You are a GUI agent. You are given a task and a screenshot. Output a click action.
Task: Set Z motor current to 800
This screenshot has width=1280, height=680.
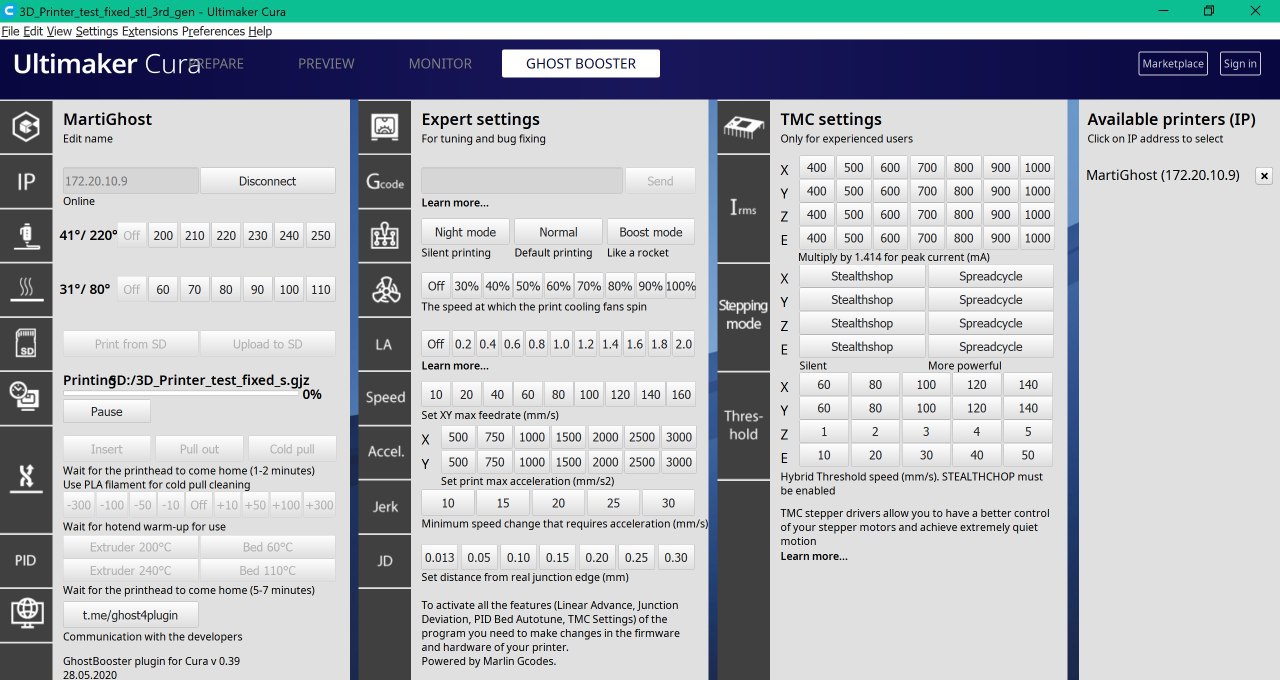pyautogui.click(x=964, y=214)
